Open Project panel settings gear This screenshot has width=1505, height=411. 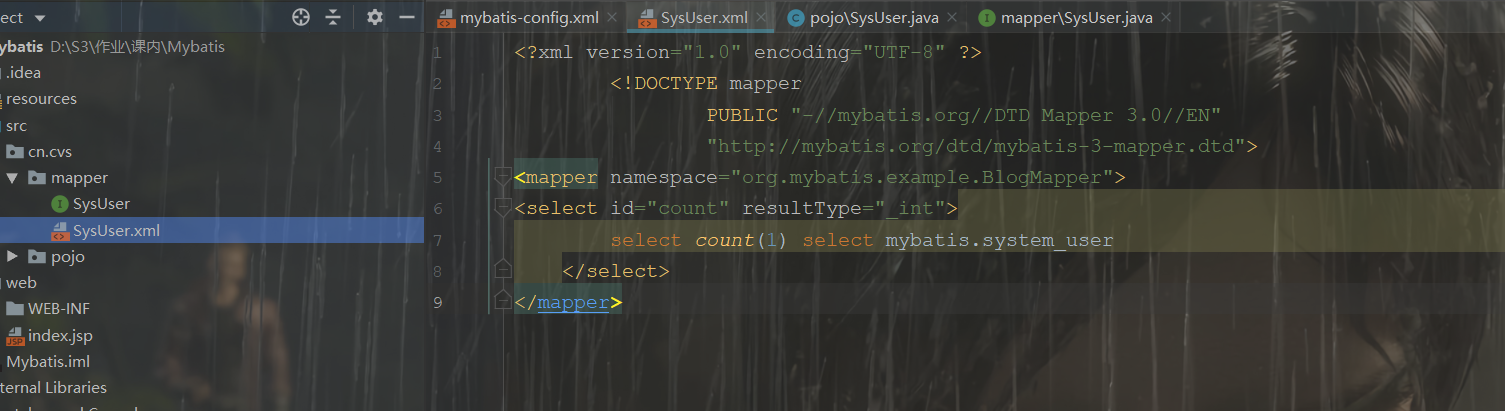375,17
